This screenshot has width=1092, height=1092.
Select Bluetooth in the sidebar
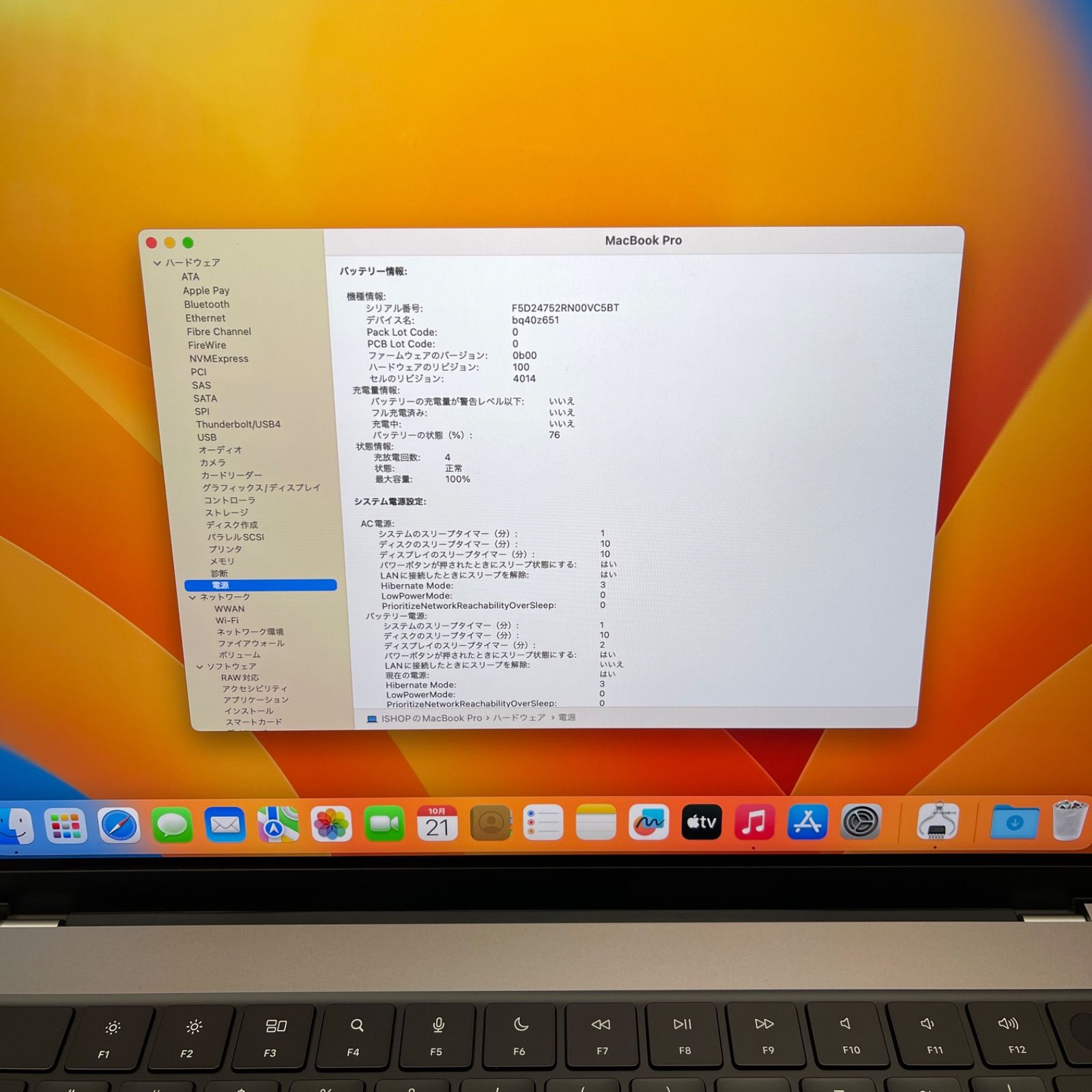click(x=206, y=304)
